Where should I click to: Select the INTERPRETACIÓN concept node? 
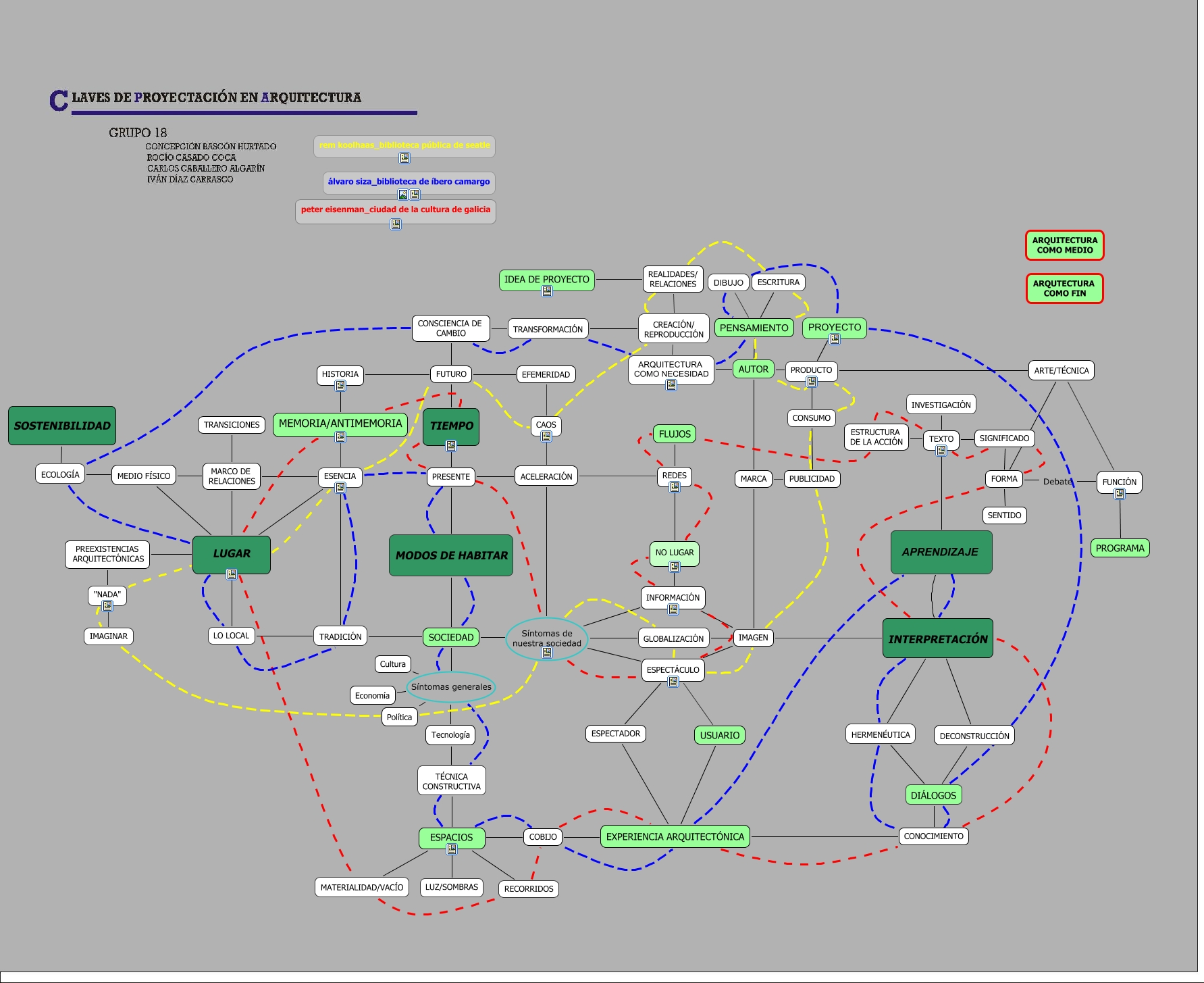pos(937,638)
